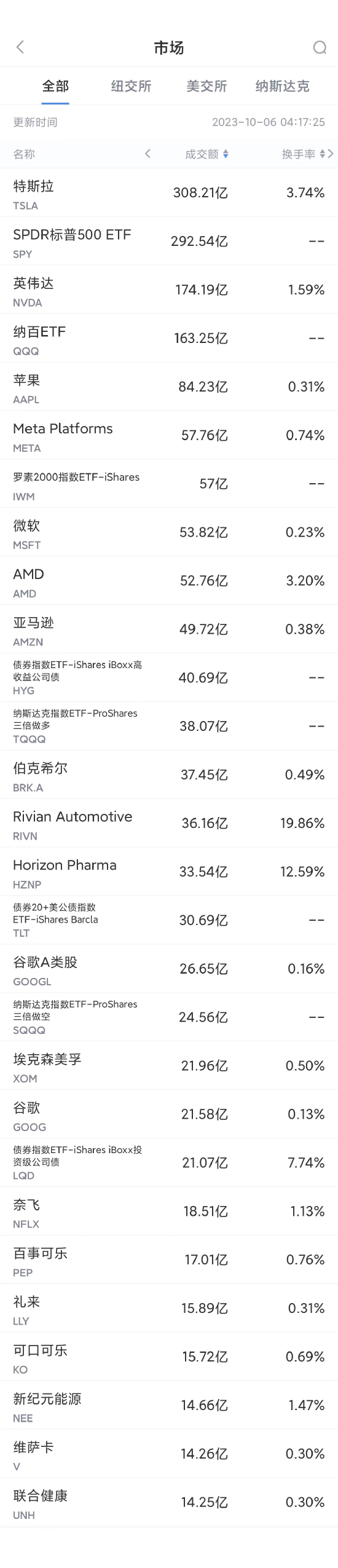The image size is (338, 1568).
Task: Toggle sort arrows next to 成交额
Action: click(226, 154)
